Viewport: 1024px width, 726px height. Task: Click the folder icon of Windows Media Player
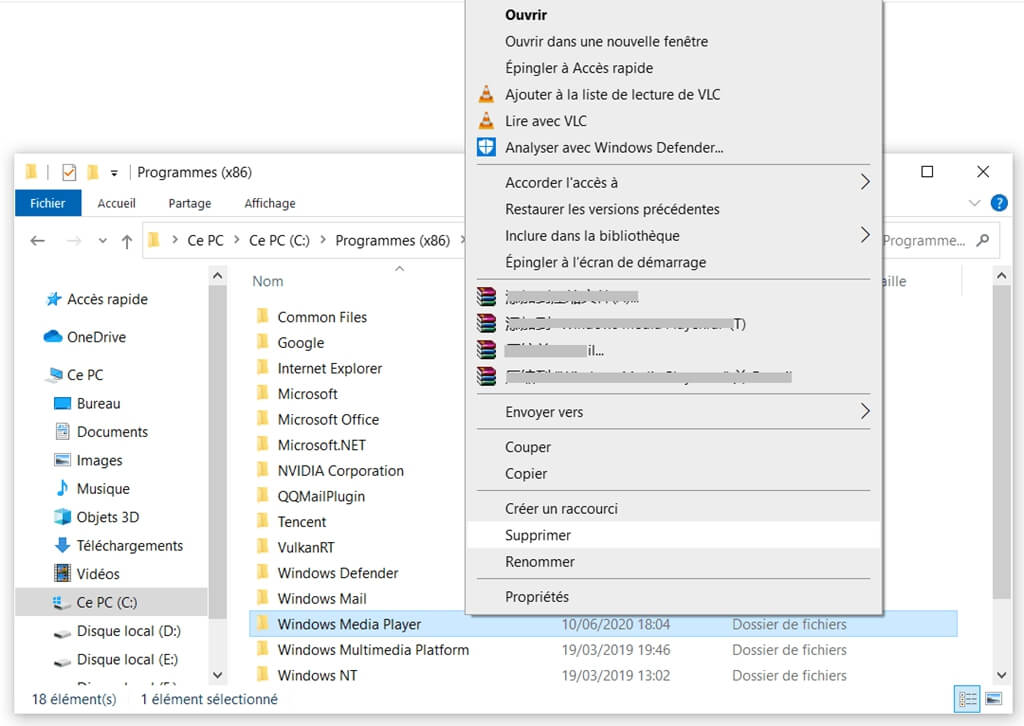coord(263,623)
